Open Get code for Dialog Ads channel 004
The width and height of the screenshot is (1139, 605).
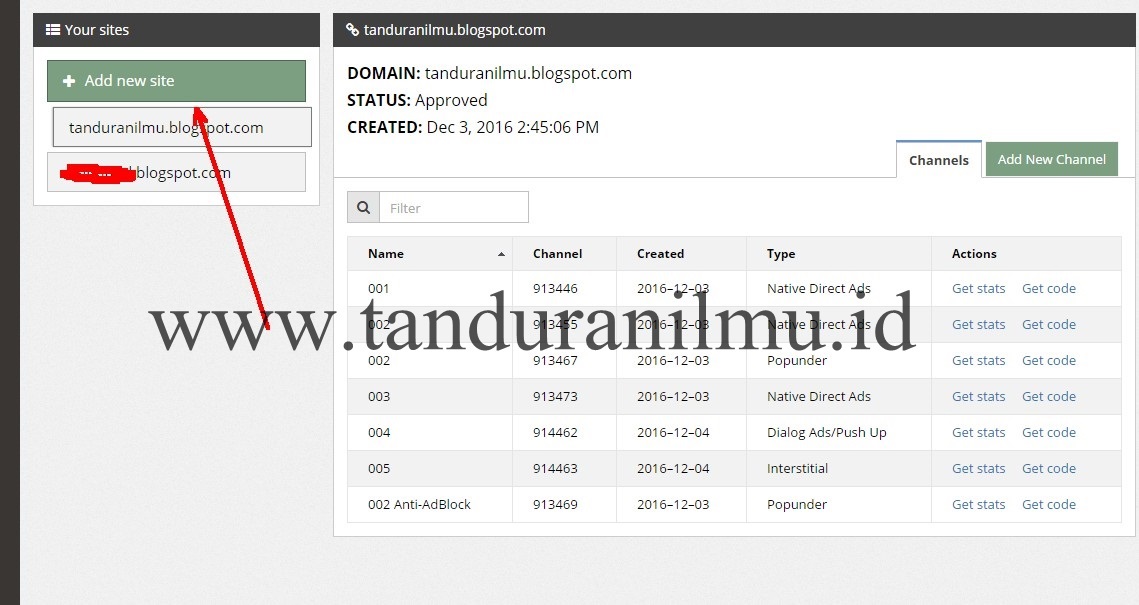pyautogui.click(x=1048, y=432)
